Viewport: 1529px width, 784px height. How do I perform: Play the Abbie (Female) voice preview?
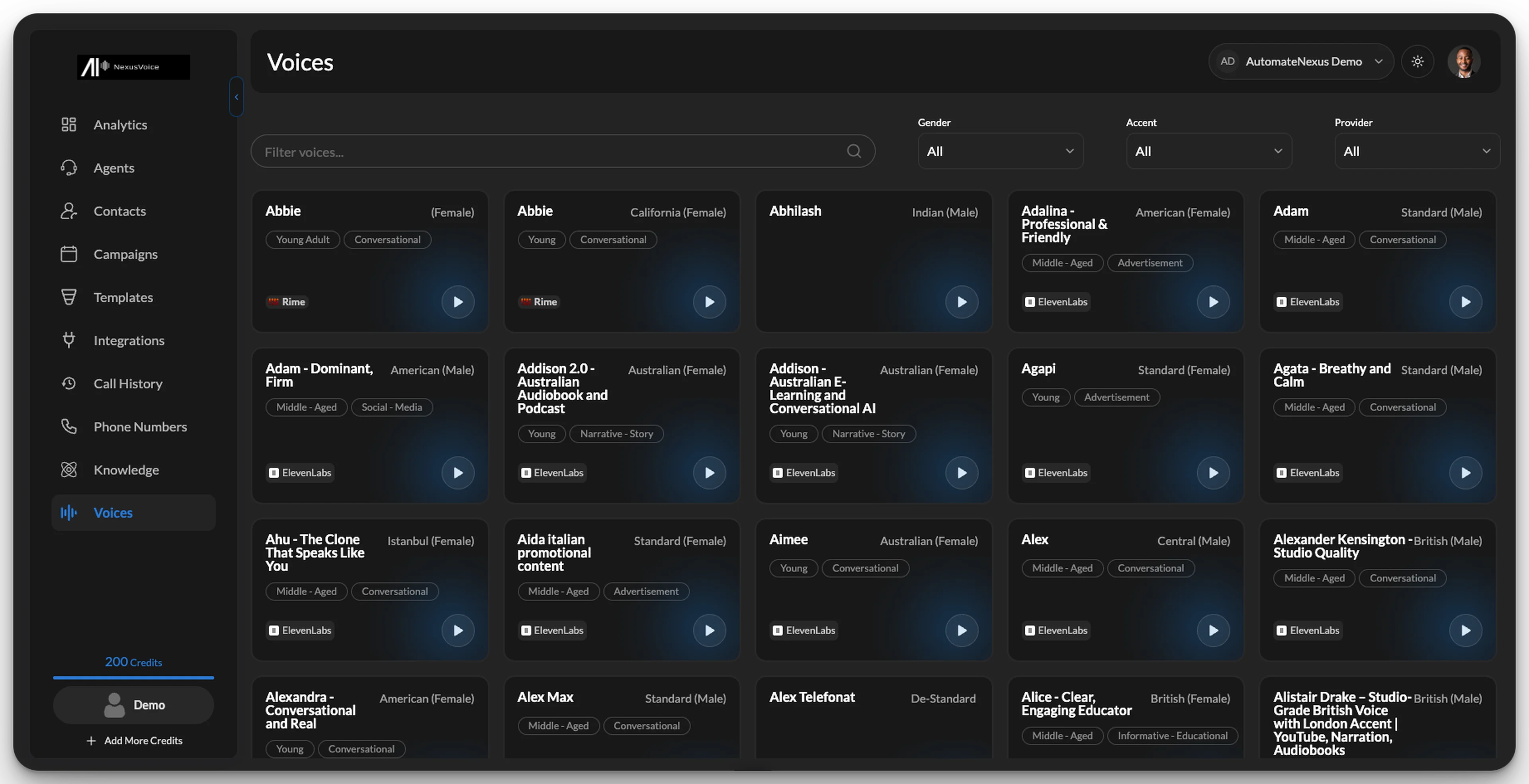pos(458,302)
